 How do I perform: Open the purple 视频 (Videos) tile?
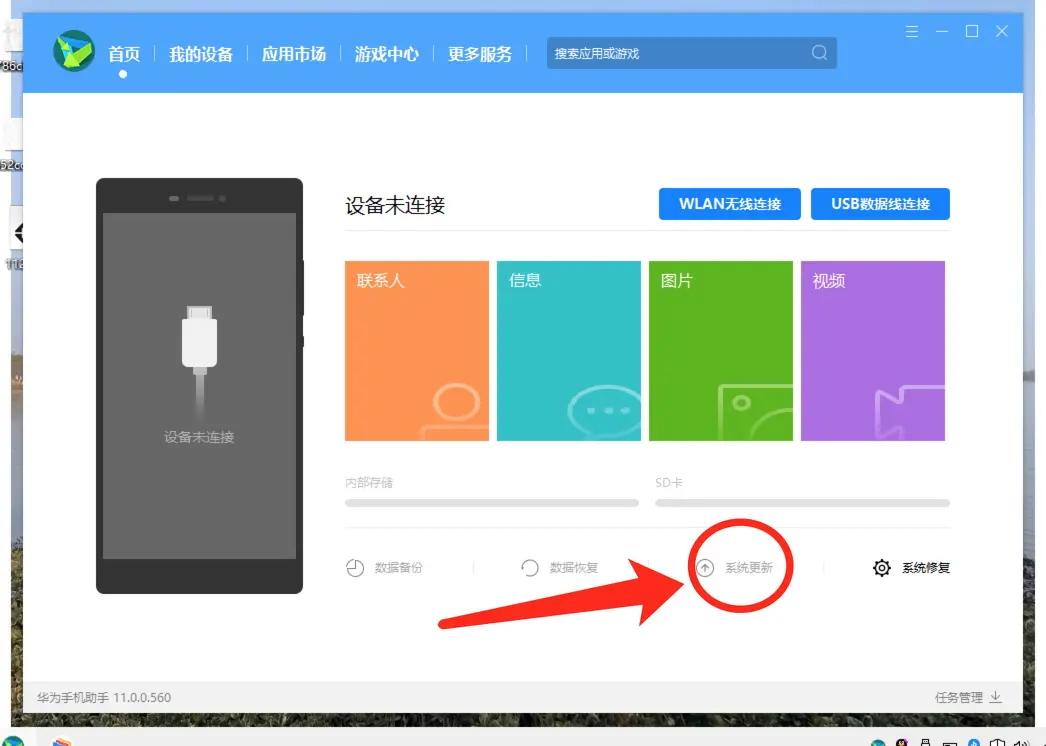click(x=872, y=350)
